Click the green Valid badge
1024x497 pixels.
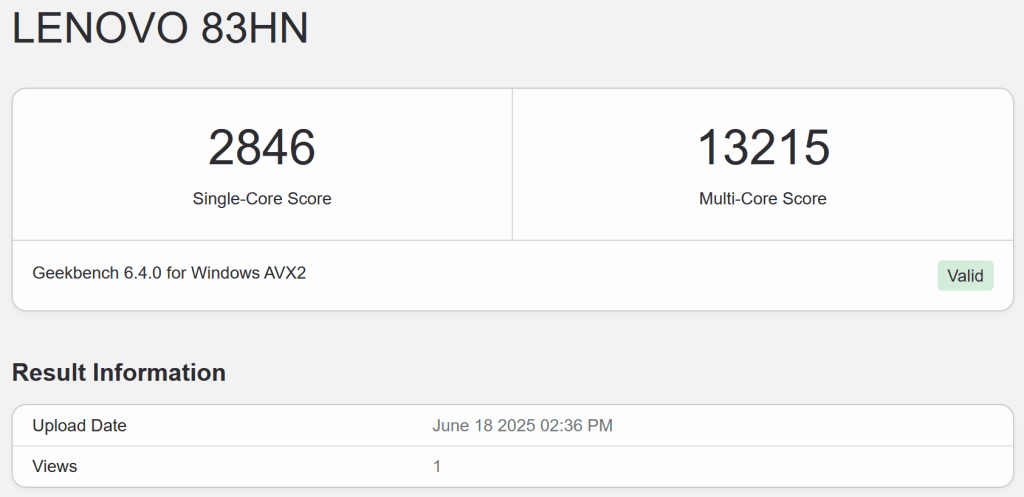pos(965,276)
